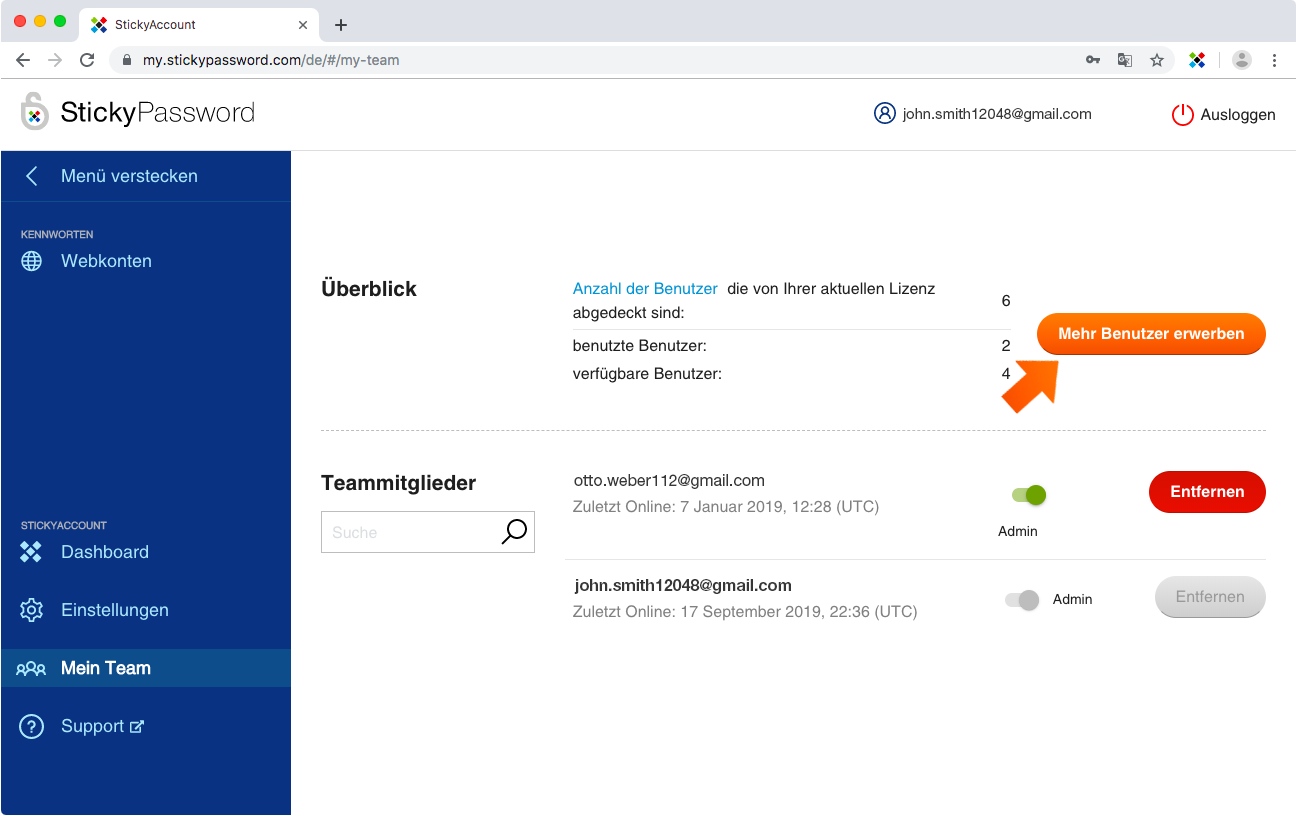Open a new browser tab

coord(341,25)
